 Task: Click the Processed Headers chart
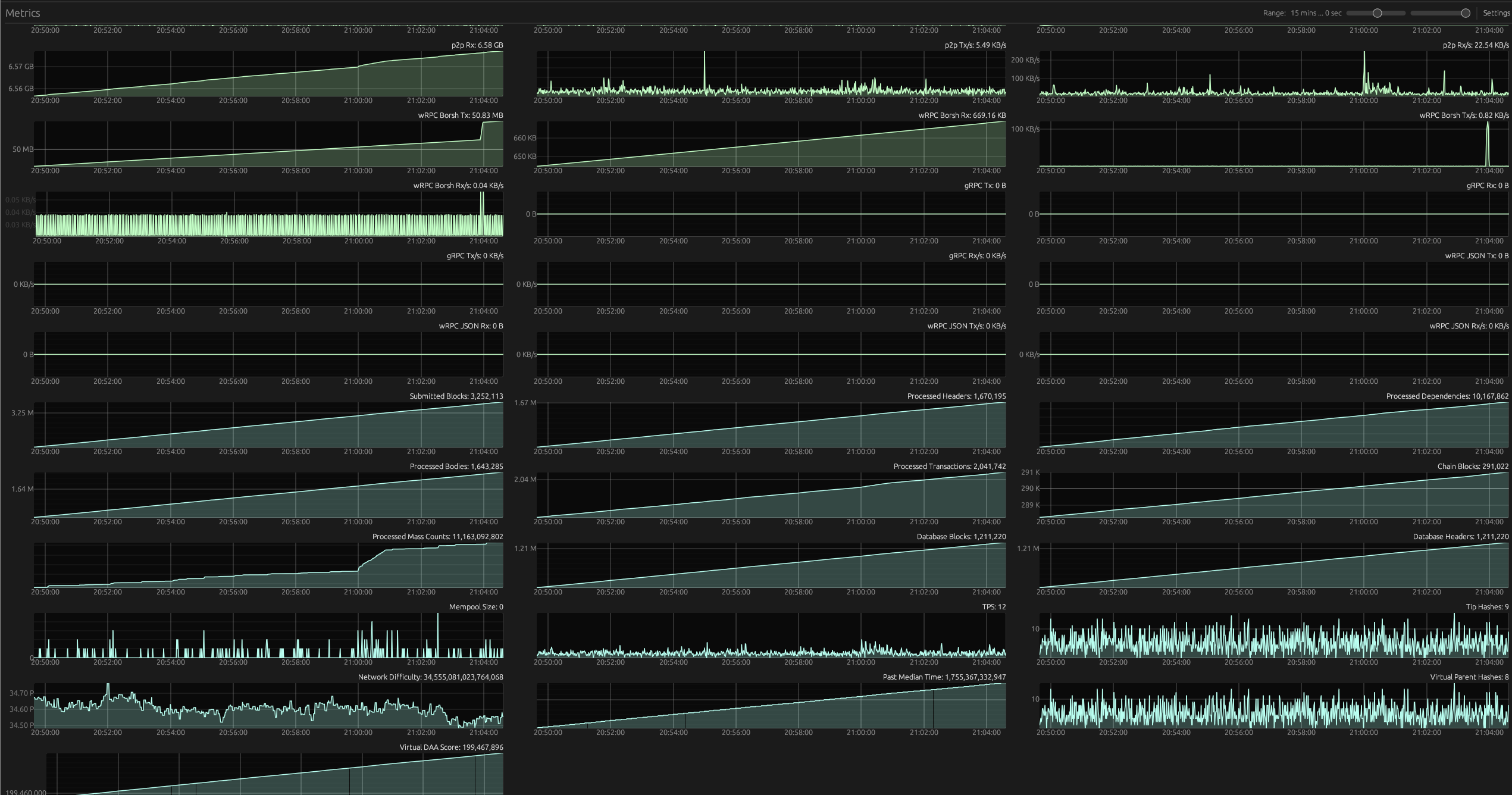click(771, 425)
